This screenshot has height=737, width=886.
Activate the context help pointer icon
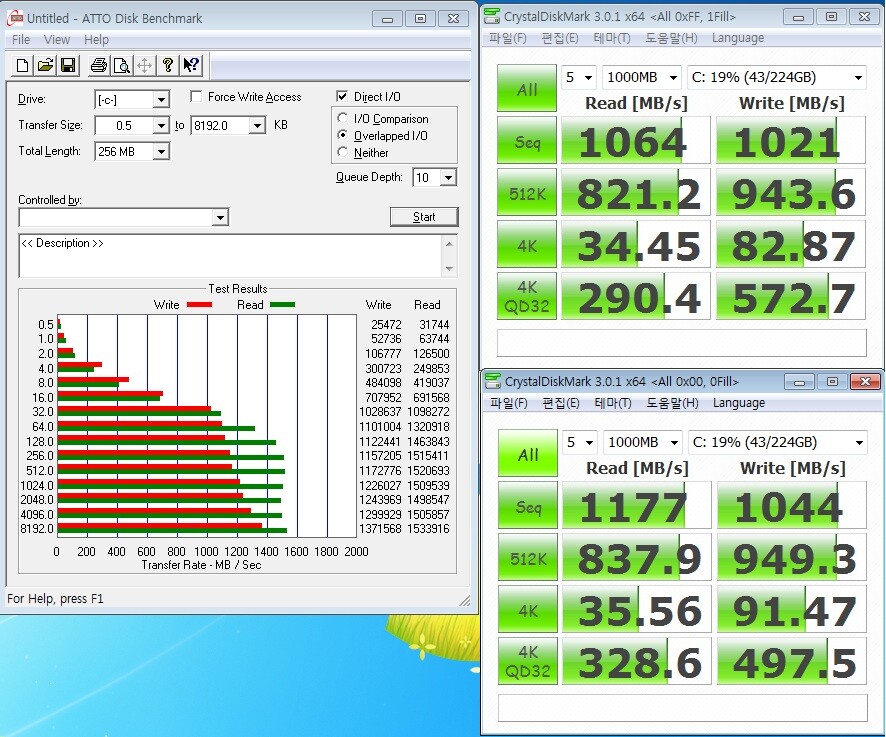click(190, 66)
